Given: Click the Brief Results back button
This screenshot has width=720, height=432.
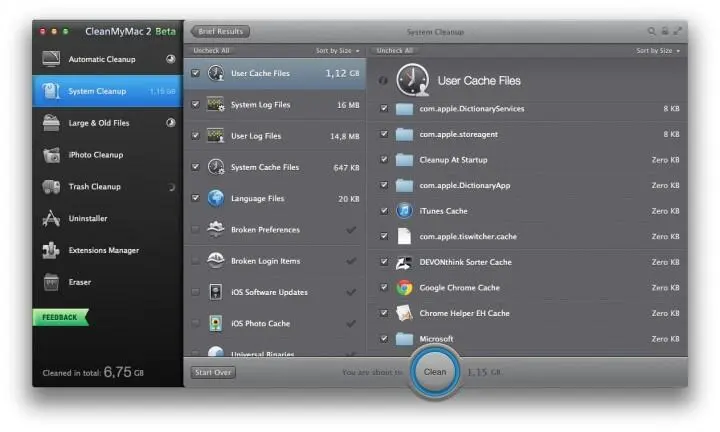Looking at the screenshot, I should [220, 31].
